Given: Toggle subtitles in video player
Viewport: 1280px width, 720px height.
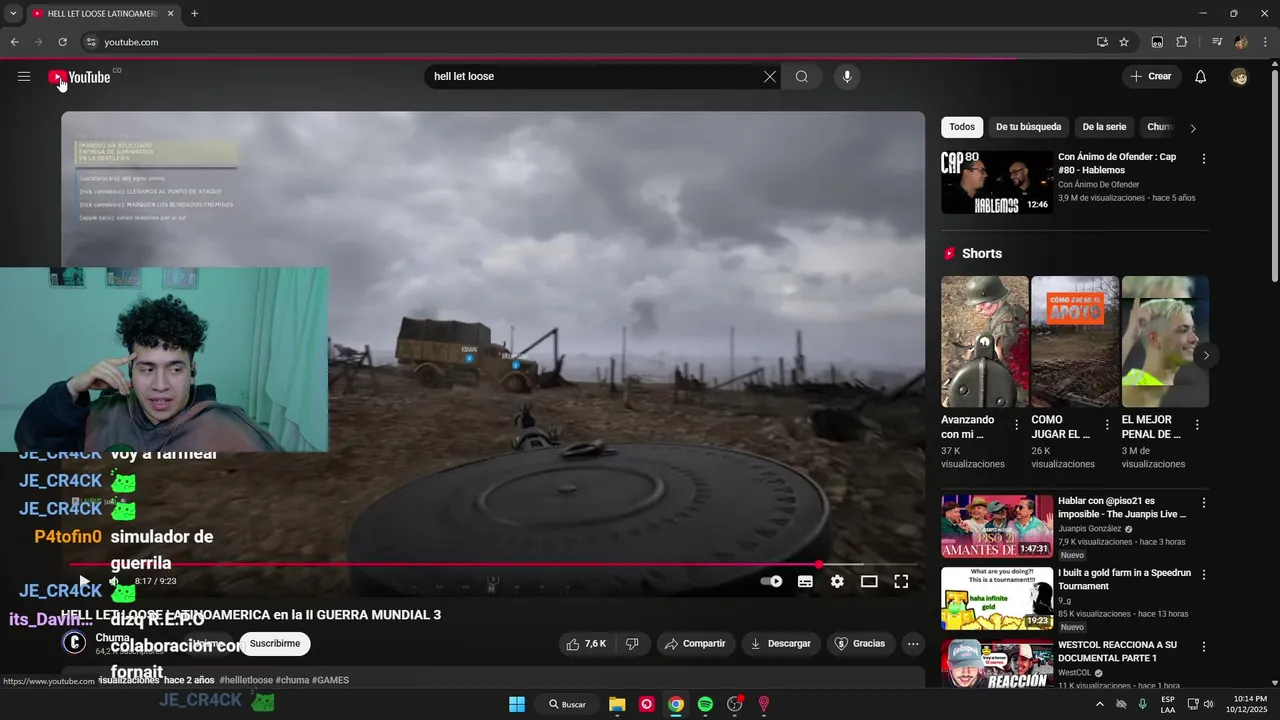Looking at the screenshot, I should (x=805, y=581).
